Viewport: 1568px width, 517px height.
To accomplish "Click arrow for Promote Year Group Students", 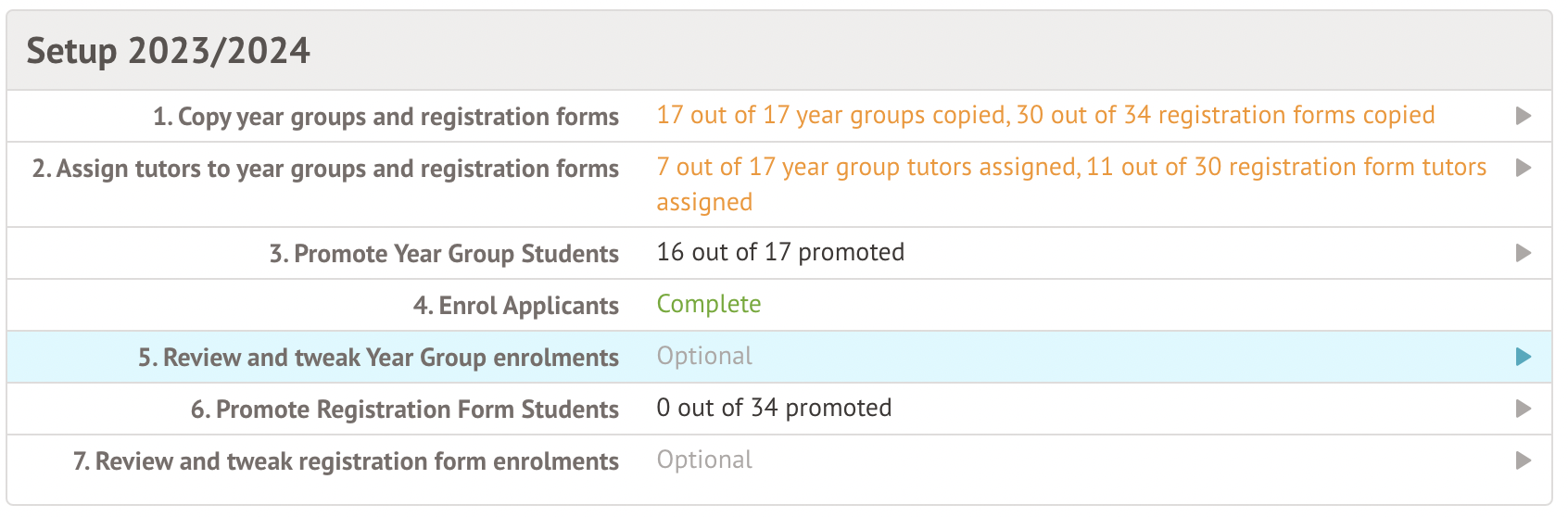I will tap(1523, 253).
